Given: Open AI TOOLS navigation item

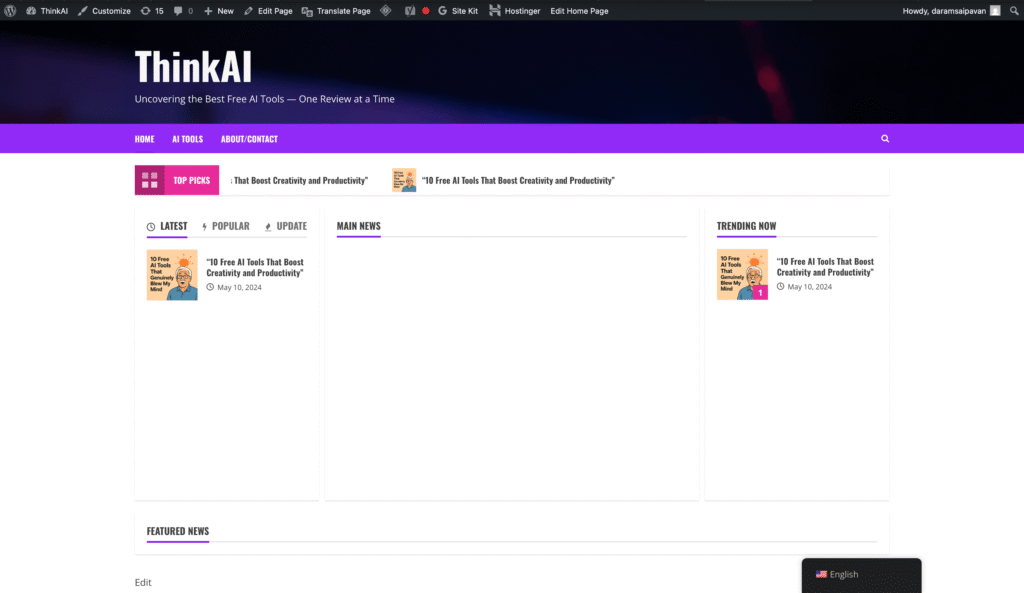Looking at the screenshot, I should 187,138.
